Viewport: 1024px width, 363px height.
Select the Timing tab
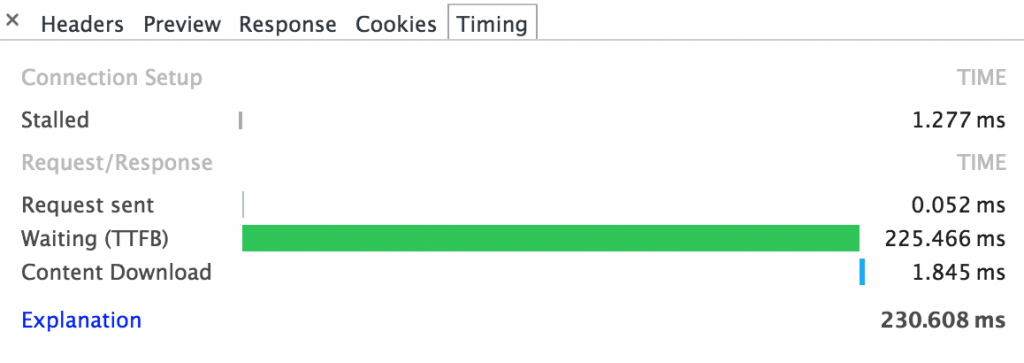click(492, 24)
